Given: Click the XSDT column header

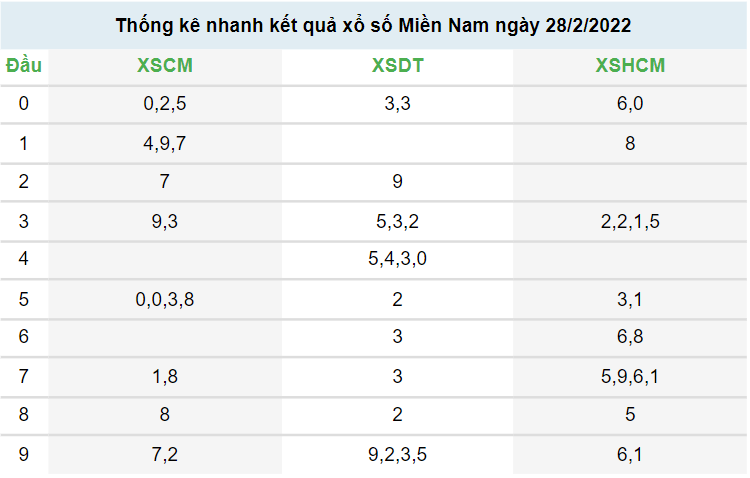Looking at the screenshot, I should (397, 67).
